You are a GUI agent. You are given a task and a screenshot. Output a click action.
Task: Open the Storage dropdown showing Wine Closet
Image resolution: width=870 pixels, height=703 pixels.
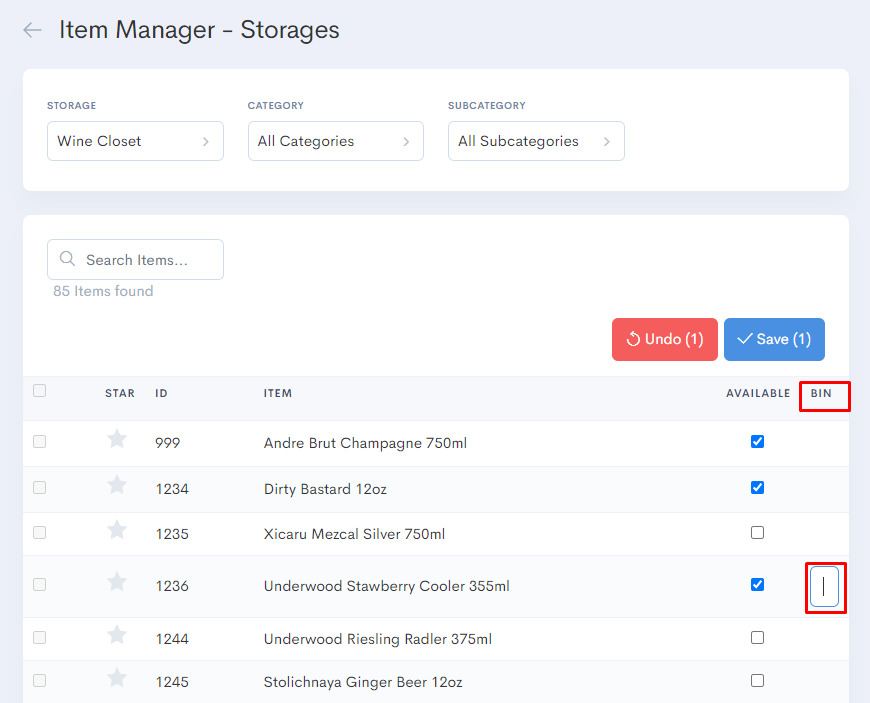[135, 141]
